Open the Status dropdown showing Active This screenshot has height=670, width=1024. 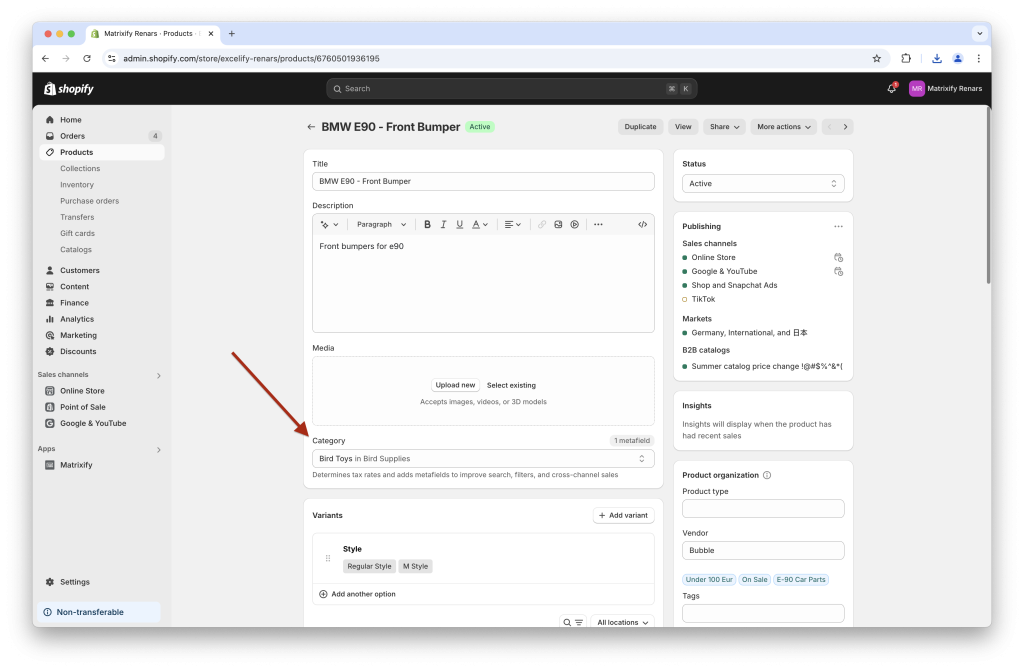pyautogui.click(x=762, y=183)
